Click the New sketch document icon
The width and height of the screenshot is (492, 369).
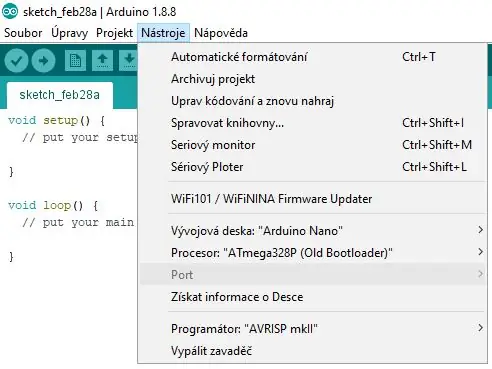[x=75, y=60]
